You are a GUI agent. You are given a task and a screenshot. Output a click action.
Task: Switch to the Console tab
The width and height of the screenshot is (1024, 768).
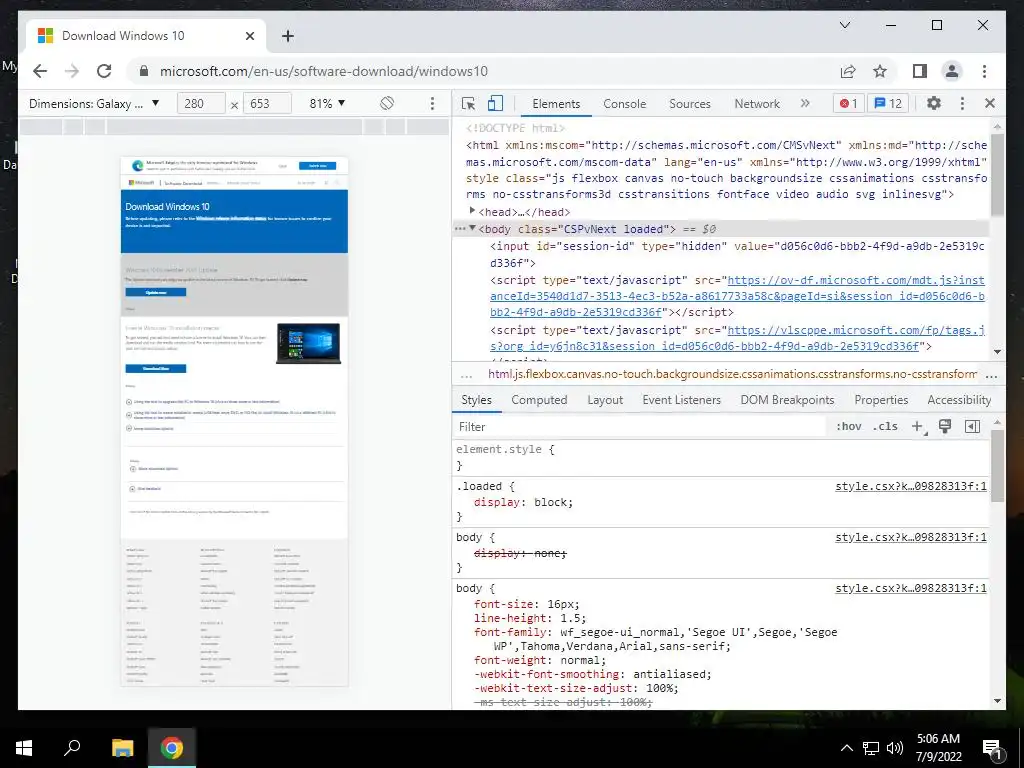pos(624,103)
